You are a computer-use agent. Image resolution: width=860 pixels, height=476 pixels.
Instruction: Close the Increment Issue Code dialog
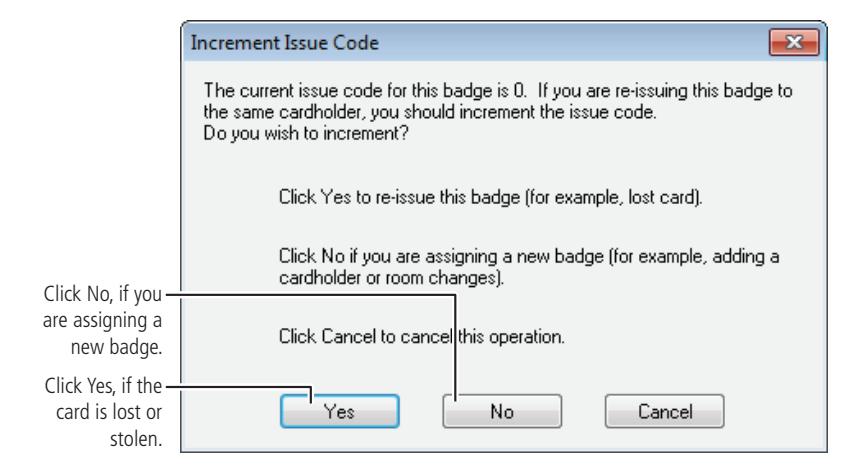coord(794,42)
